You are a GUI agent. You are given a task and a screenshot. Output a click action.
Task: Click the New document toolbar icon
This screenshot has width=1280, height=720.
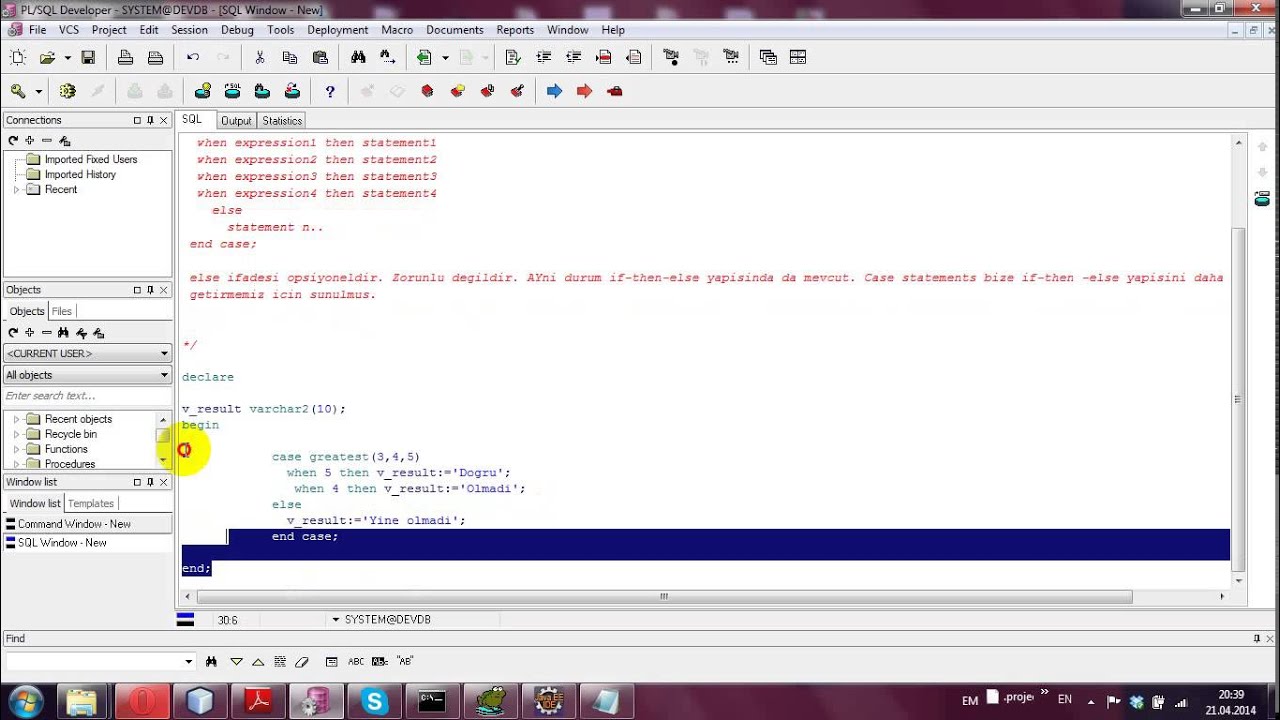tap(16, 58)
